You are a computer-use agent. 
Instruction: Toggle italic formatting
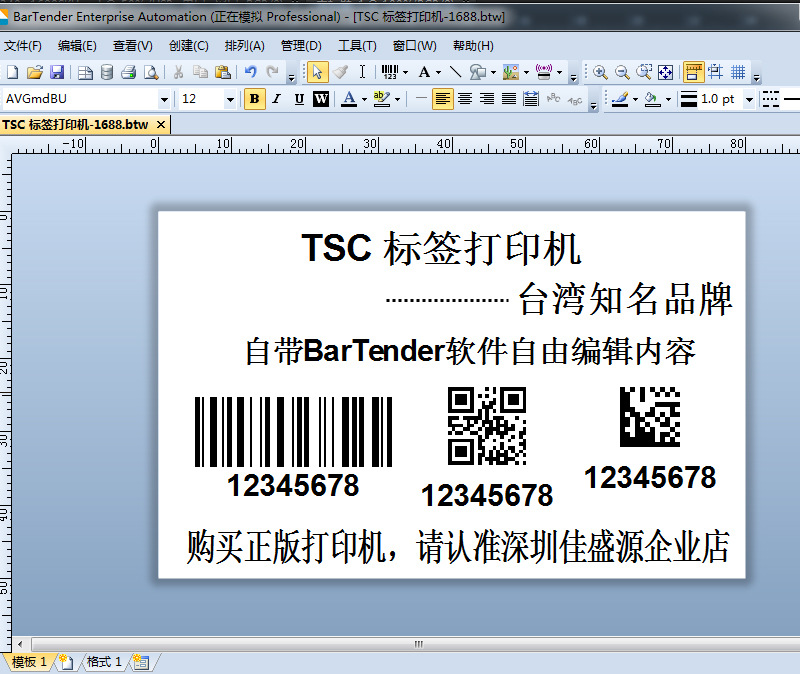[x=277, y=99]
